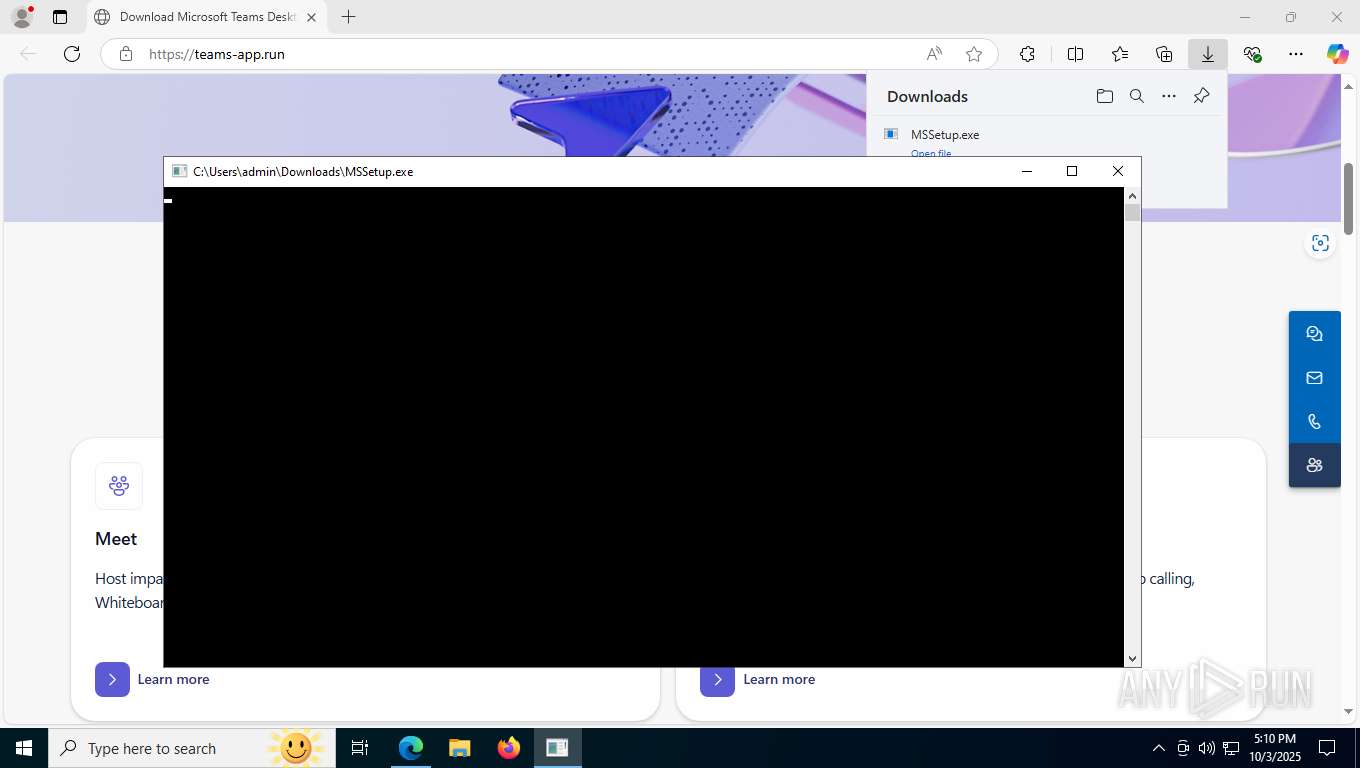Open Split screen icon
Screen dimensions: 1360x768
pyautogui.click(x=1076, y=54)
